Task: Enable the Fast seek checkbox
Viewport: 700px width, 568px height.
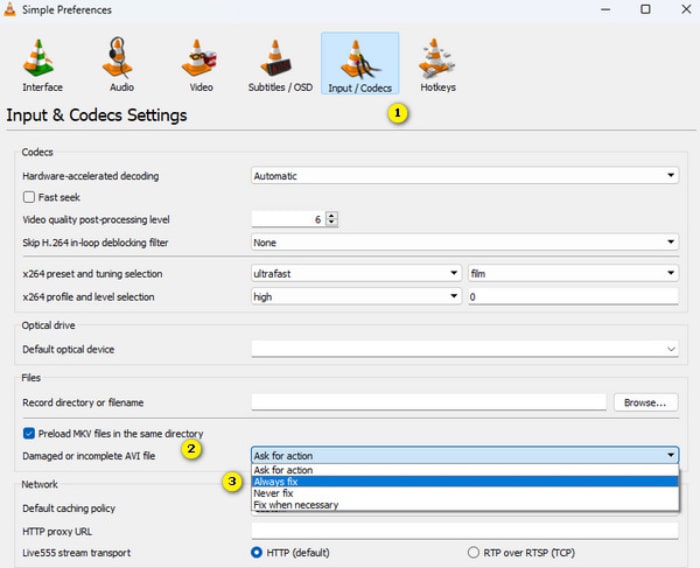Action: point(29,197)
